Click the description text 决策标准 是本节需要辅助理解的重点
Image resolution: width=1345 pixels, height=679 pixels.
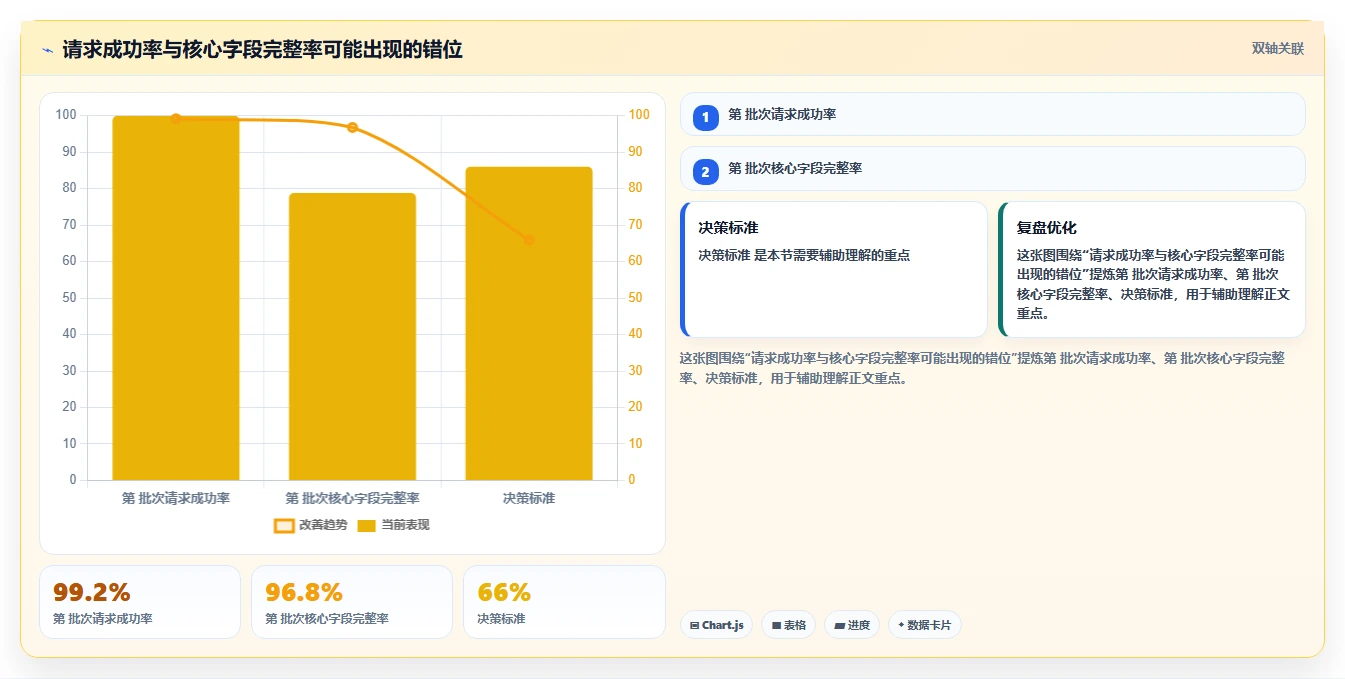point(804,255)
